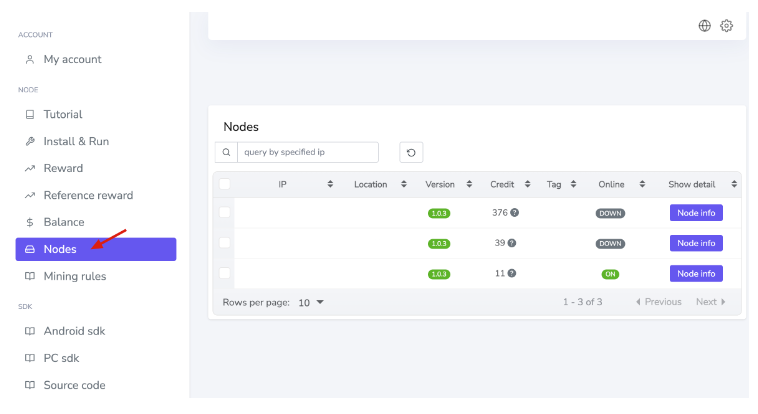Viewport: 758px width, 414px height.
Task: Tick the select-all checkbox in table header
Action: [x=225, y=184]
